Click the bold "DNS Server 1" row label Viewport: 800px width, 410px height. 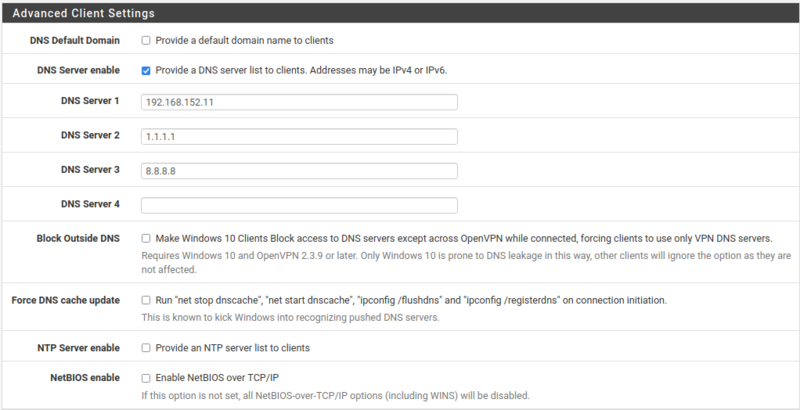(89, 102)
